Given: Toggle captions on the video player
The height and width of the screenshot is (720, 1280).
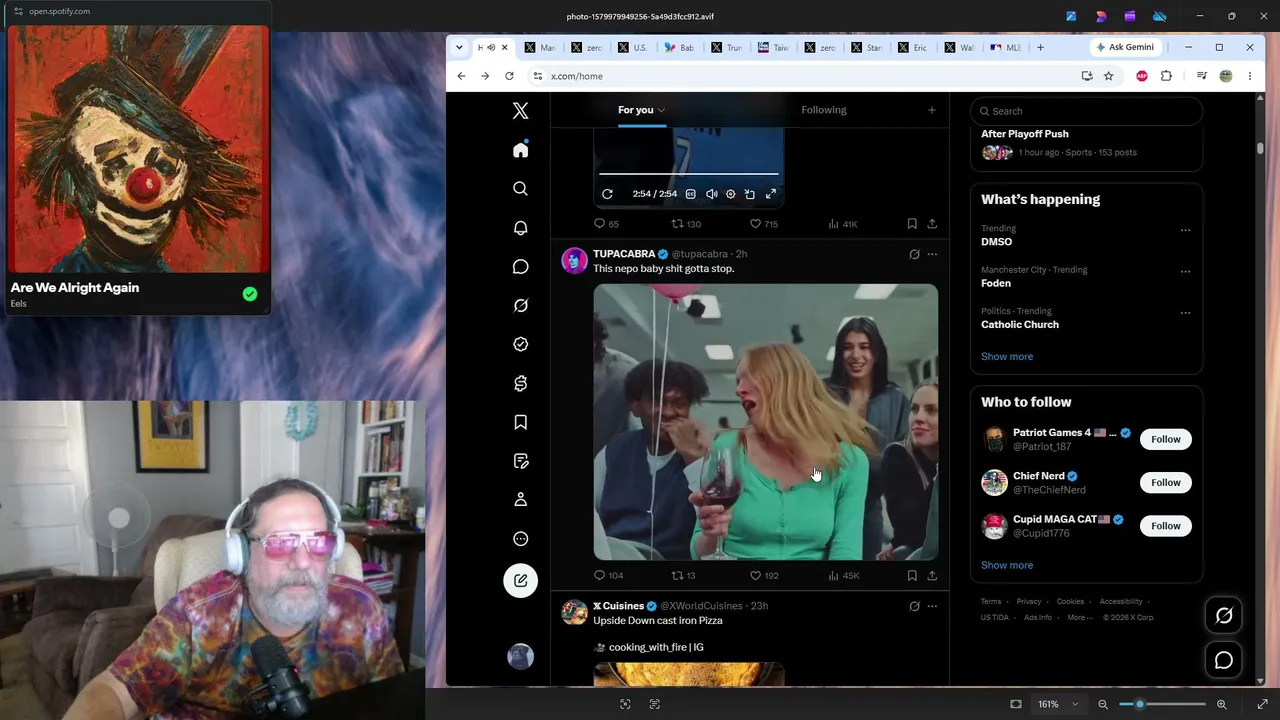Looking at the screenshot, I should pos(690,194).
